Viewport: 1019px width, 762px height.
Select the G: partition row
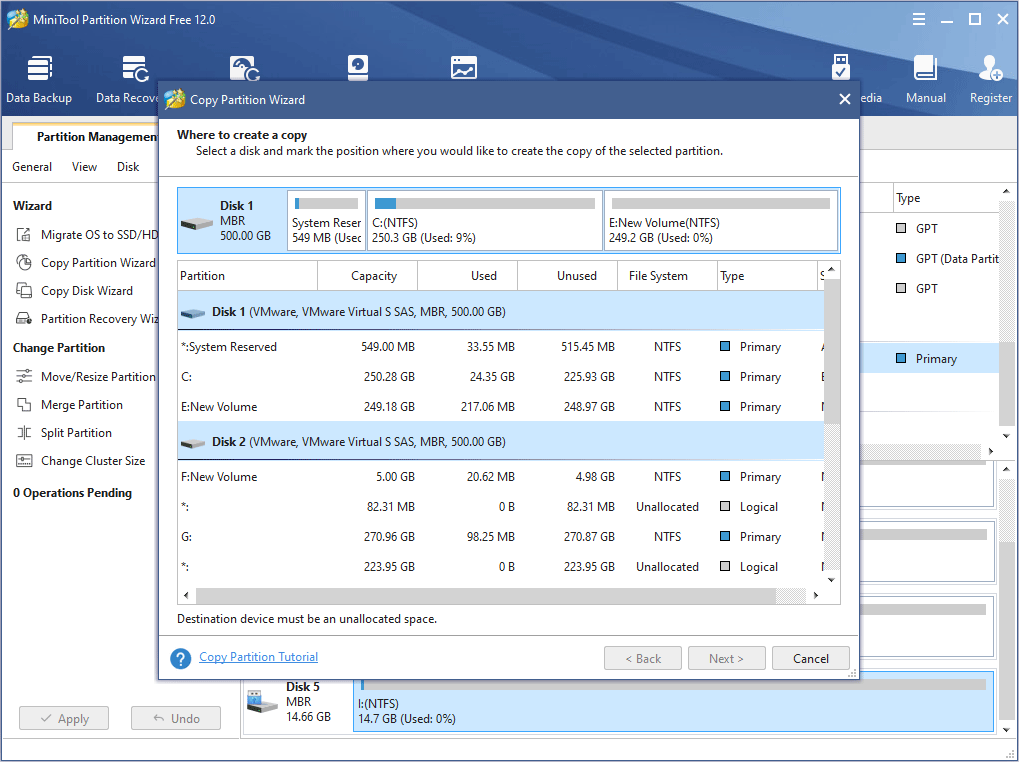pyautogui.click(x=501, y=537)
